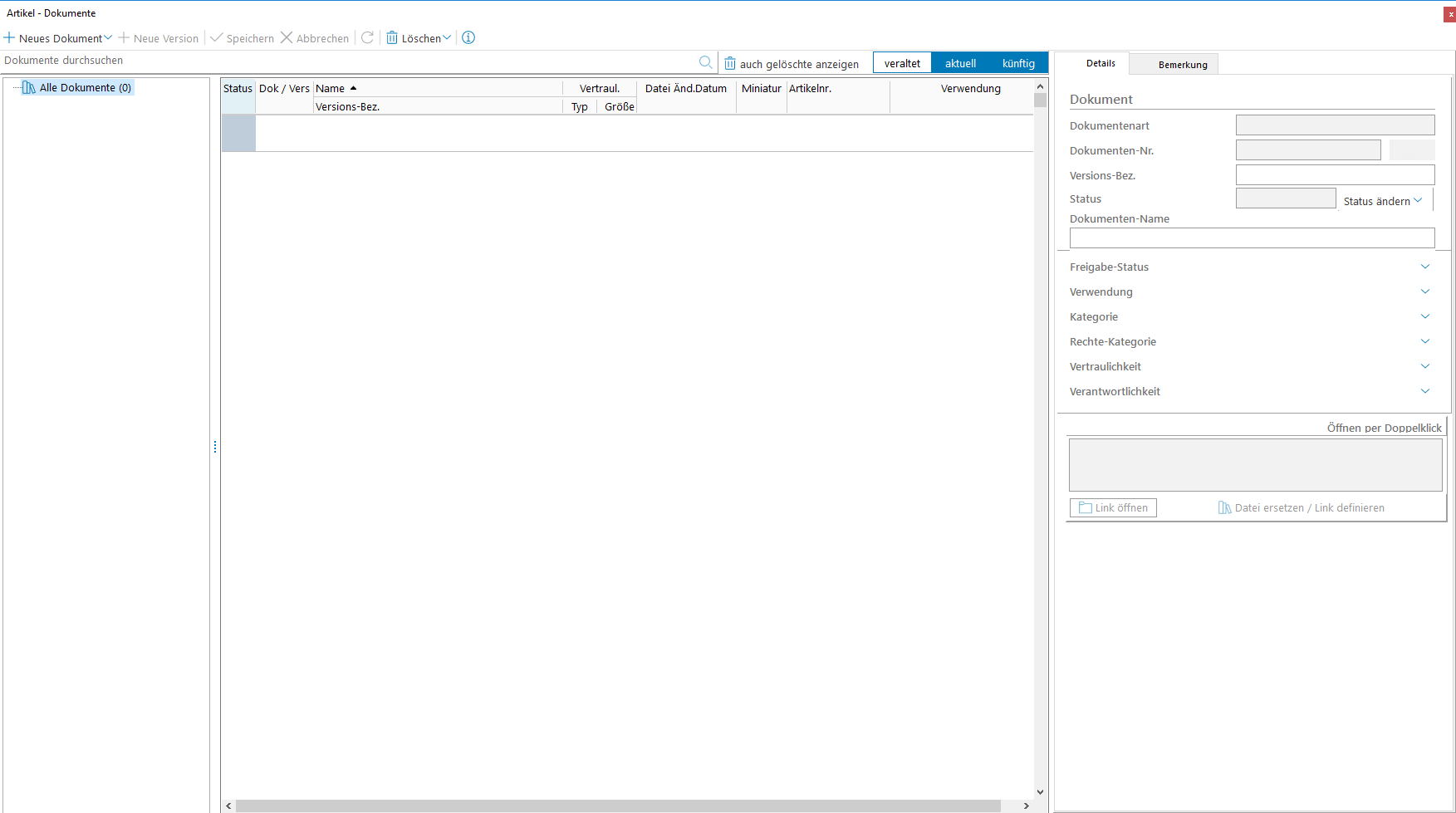Screen dimensions: 1456x813
Task: Click the Löschen trash icon
Action: [392, 38]
